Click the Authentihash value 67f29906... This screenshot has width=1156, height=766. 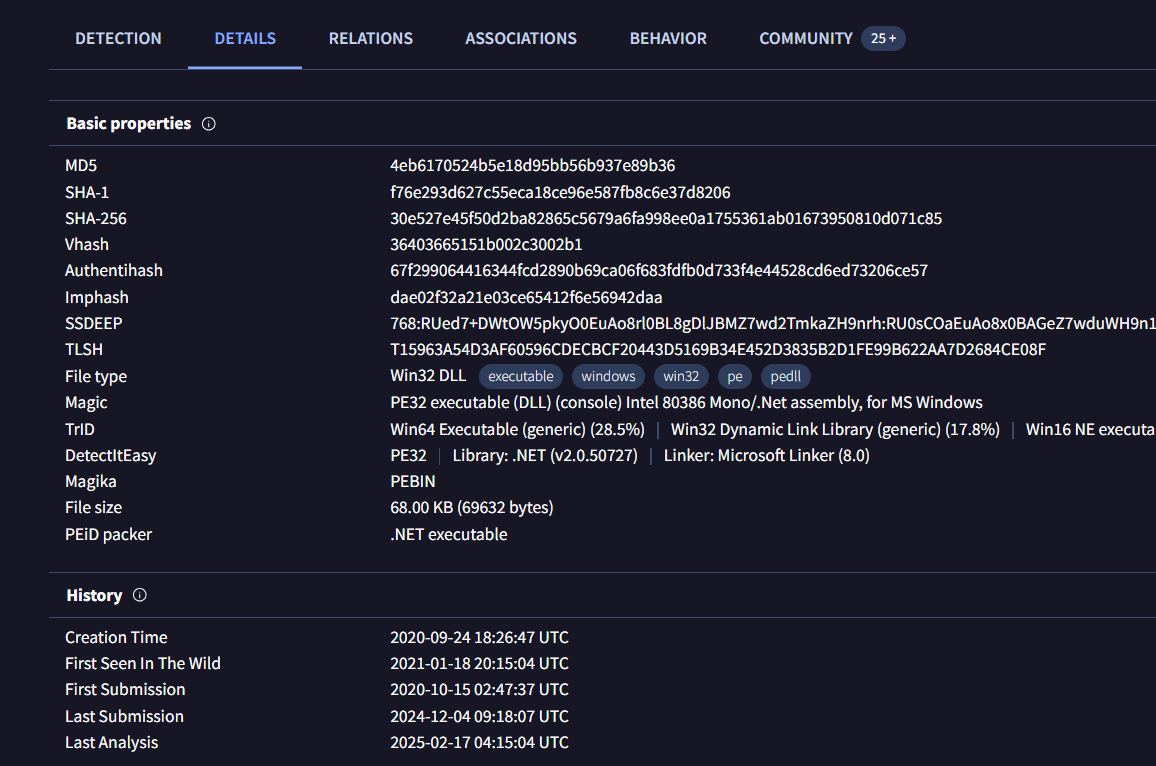point(658,271)
